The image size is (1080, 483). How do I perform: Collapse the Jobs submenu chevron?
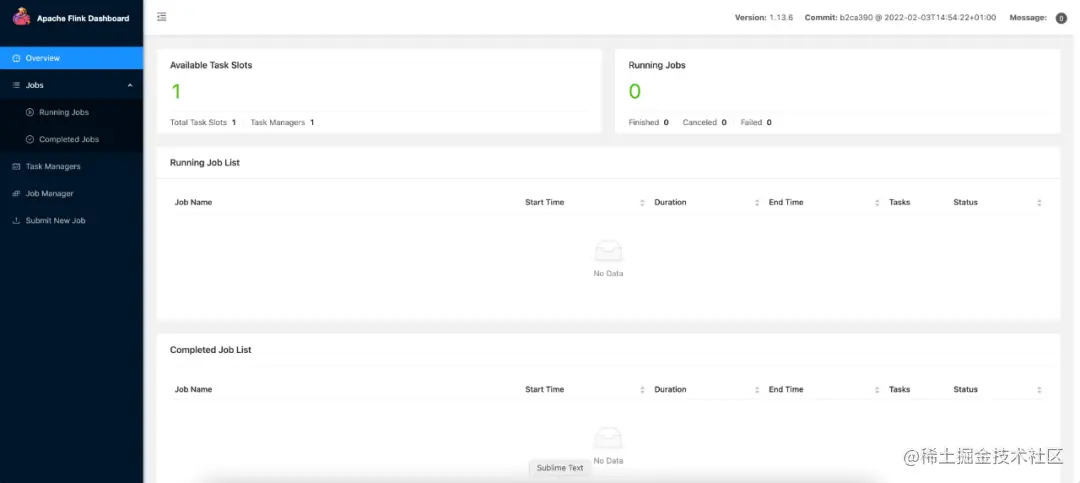130,85
